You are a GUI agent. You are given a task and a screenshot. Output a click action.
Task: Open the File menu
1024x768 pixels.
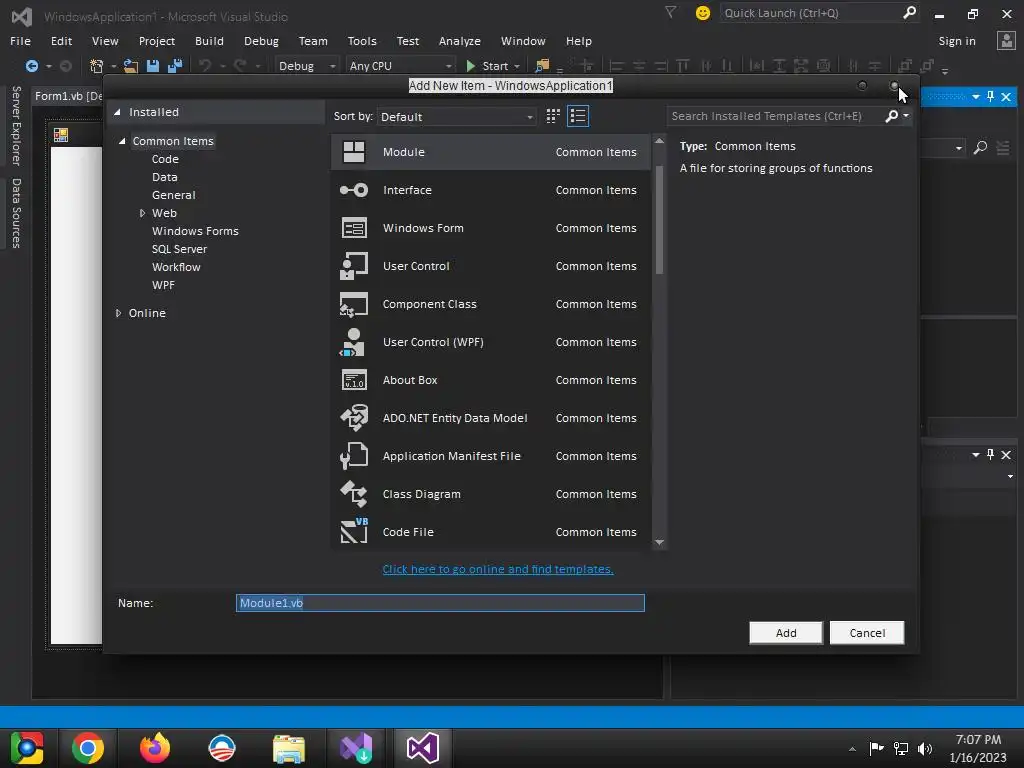coord(20,40)
